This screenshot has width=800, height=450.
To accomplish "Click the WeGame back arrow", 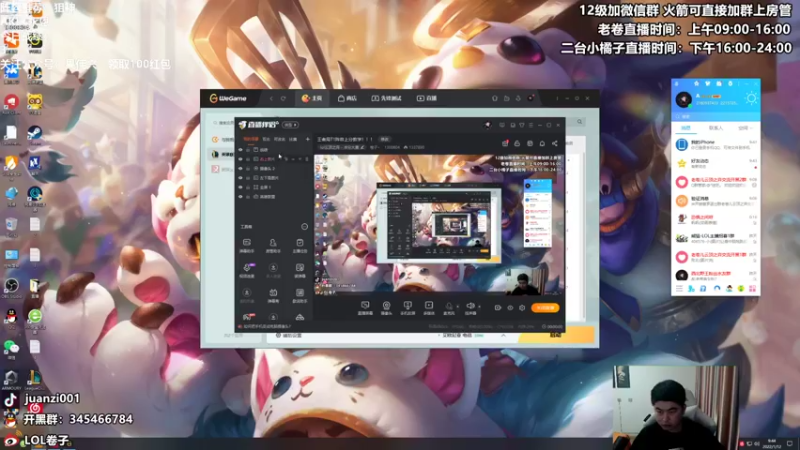I will pos(271,98).
